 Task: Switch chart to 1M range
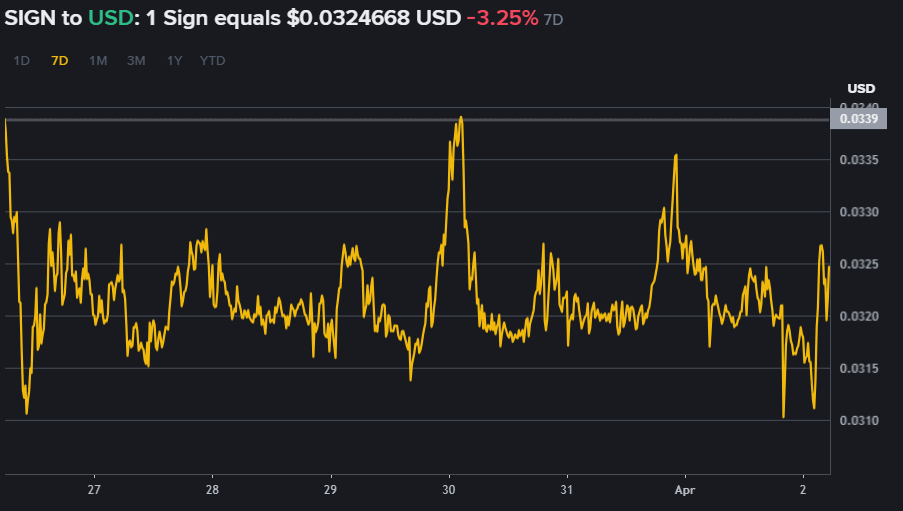click(98, 60)
